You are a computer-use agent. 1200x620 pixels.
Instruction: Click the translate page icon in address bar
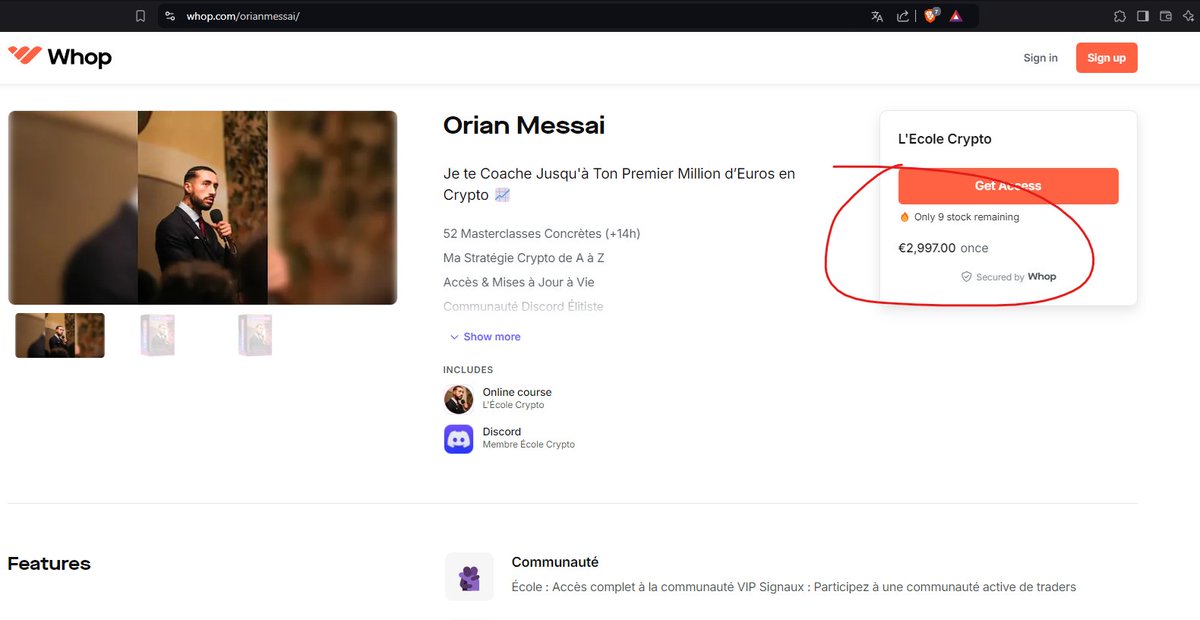tap(877, 16)
